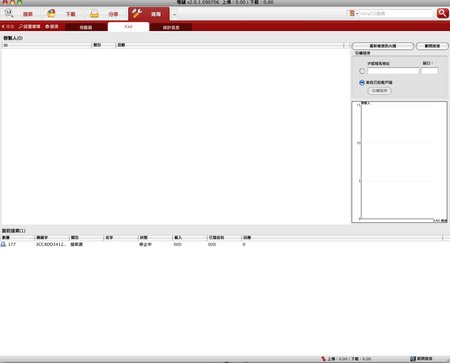Focus the IP or hostname address field
450x363 pixels.
(x=393, y=71)
